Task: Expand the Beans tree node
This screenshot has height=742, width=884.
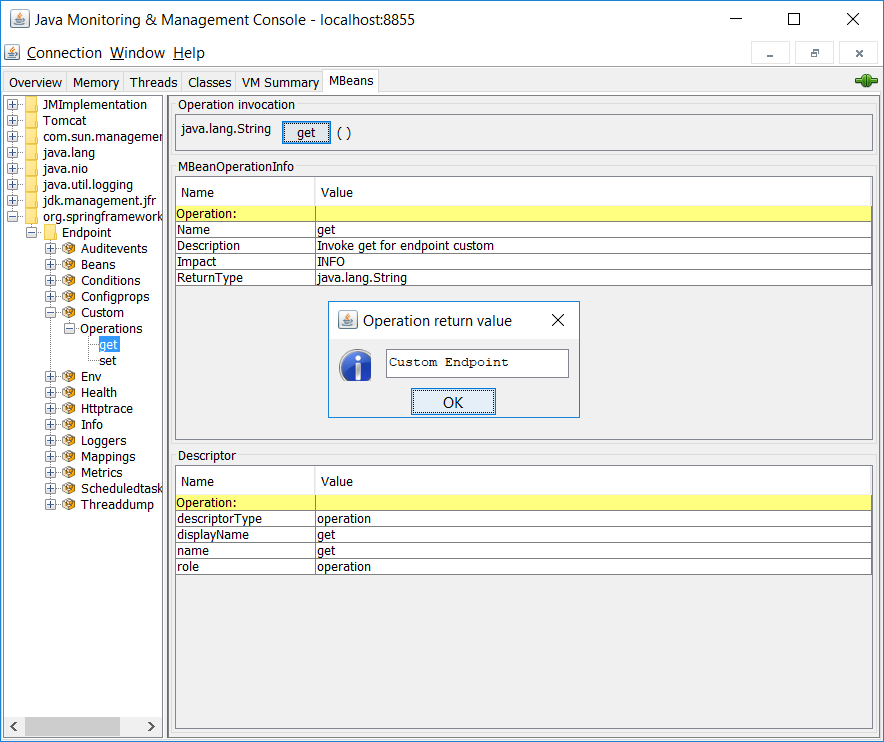Action: tap(51, 265)
